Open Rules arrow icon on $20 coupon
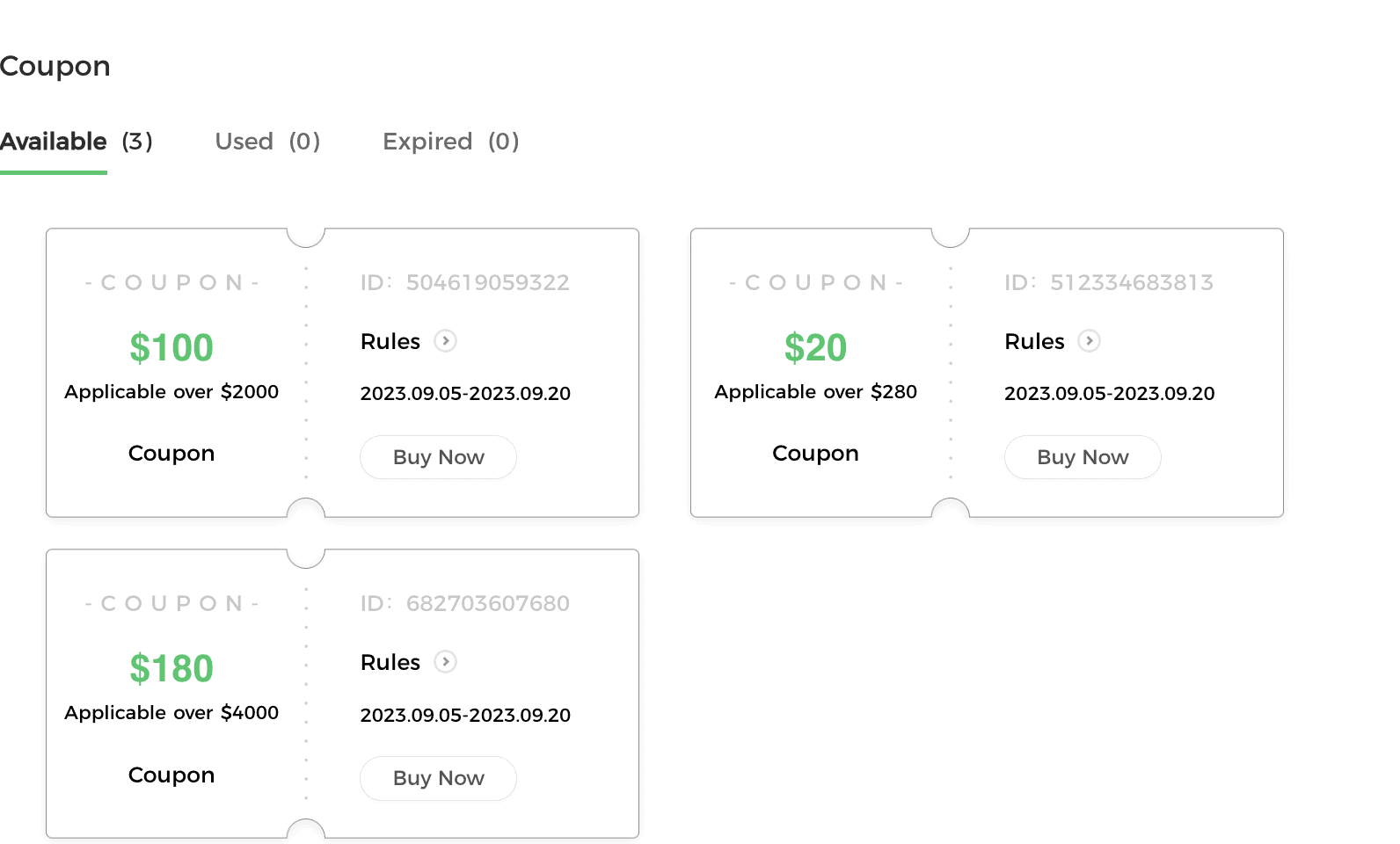 pyautogui.click(x=1090, y=341)
